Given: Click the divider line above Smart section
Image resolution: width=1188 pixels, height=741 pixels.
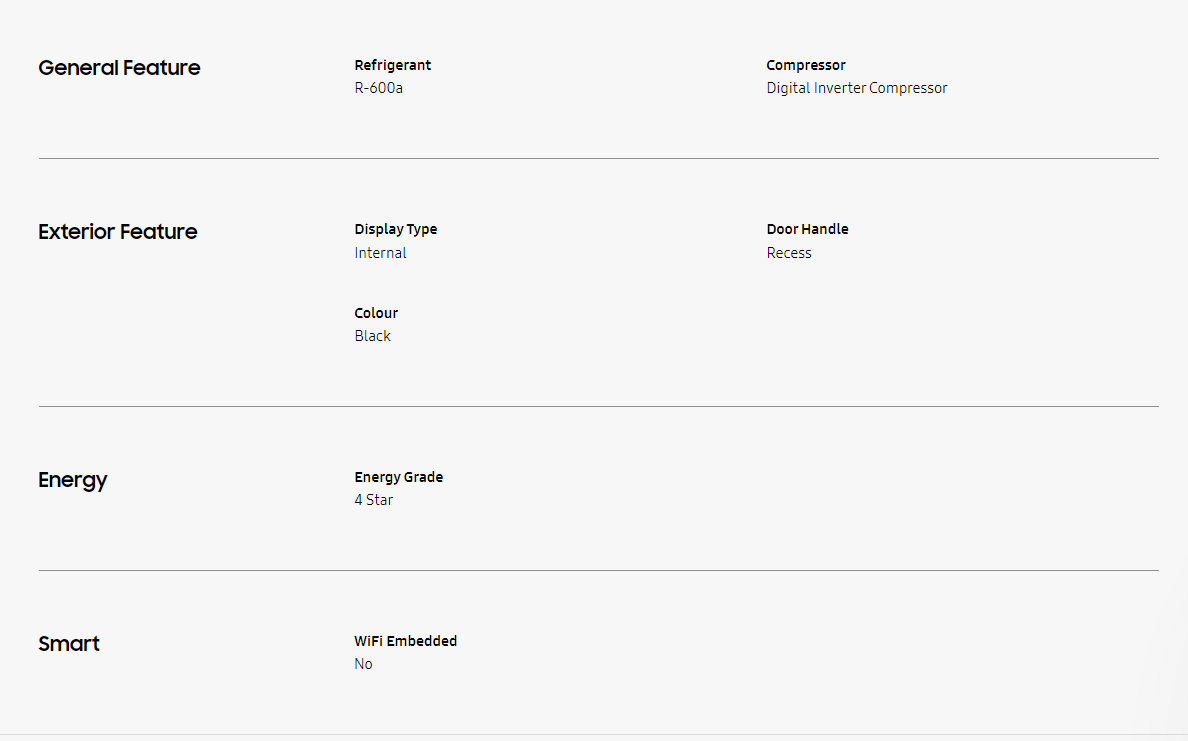Looking at the screenshot, I should pos(598,570).
